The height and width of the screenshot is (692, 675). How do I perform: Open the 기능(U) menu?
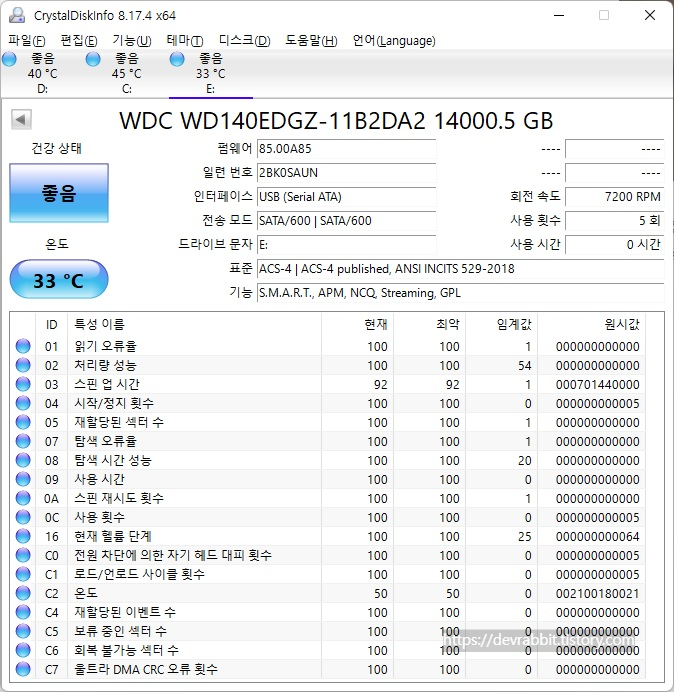click(x=132, y=41)
